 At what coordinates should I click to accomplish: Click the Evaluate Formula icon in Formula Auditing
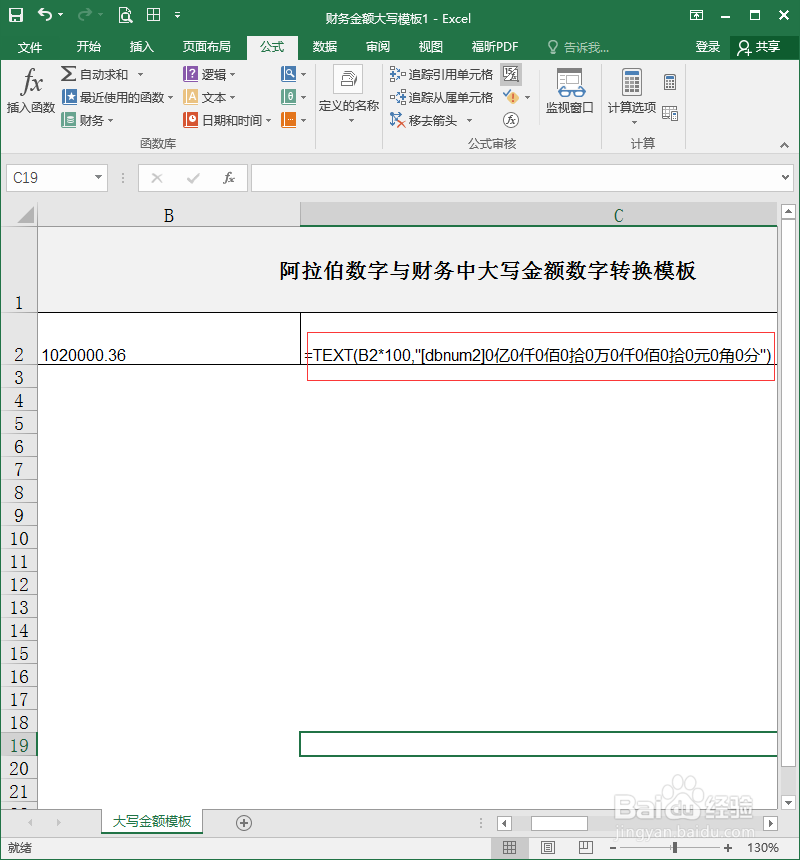click(x=510, y=119)
